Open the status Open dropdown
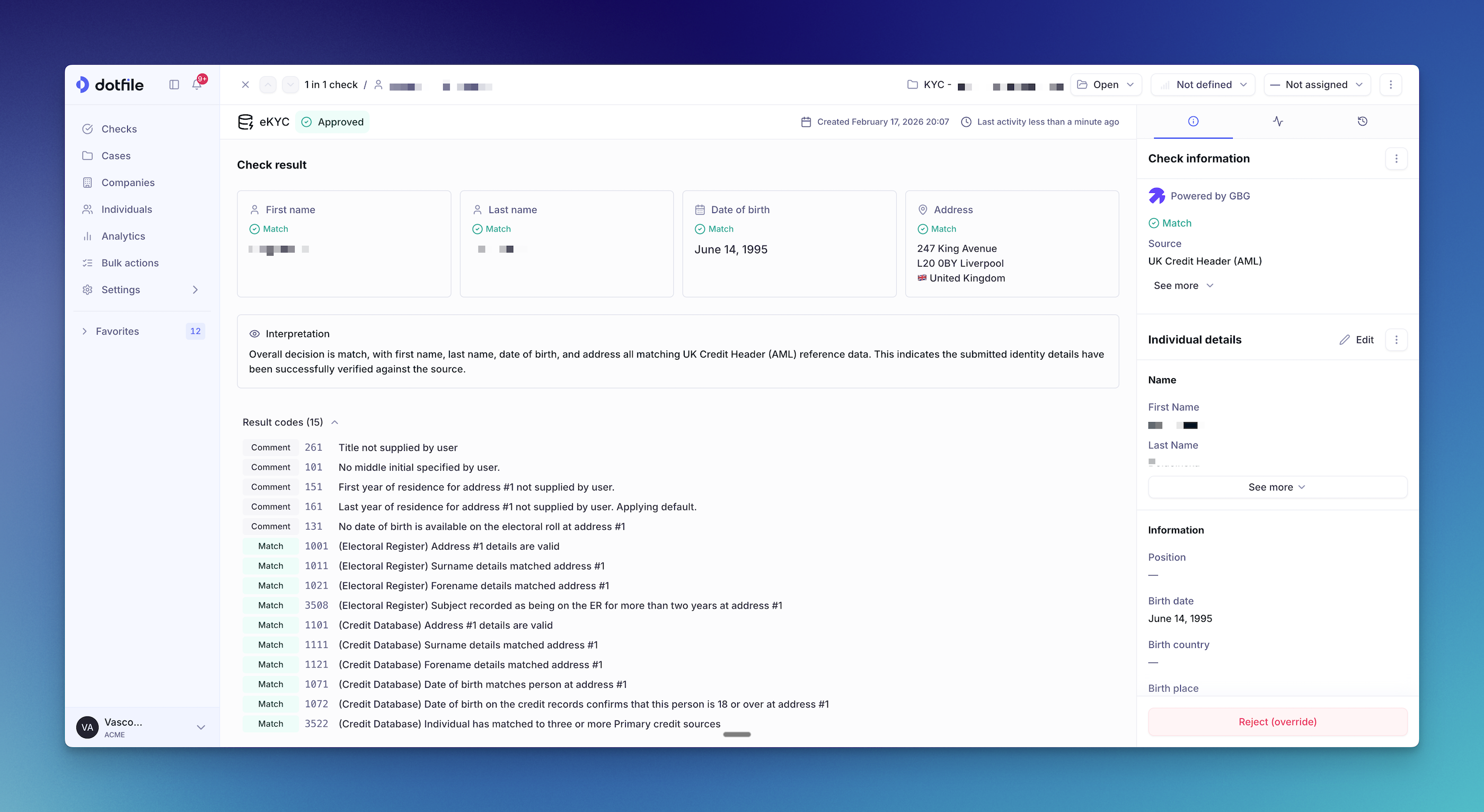This screenshot has height=812, width=1484. (1105, 85)
